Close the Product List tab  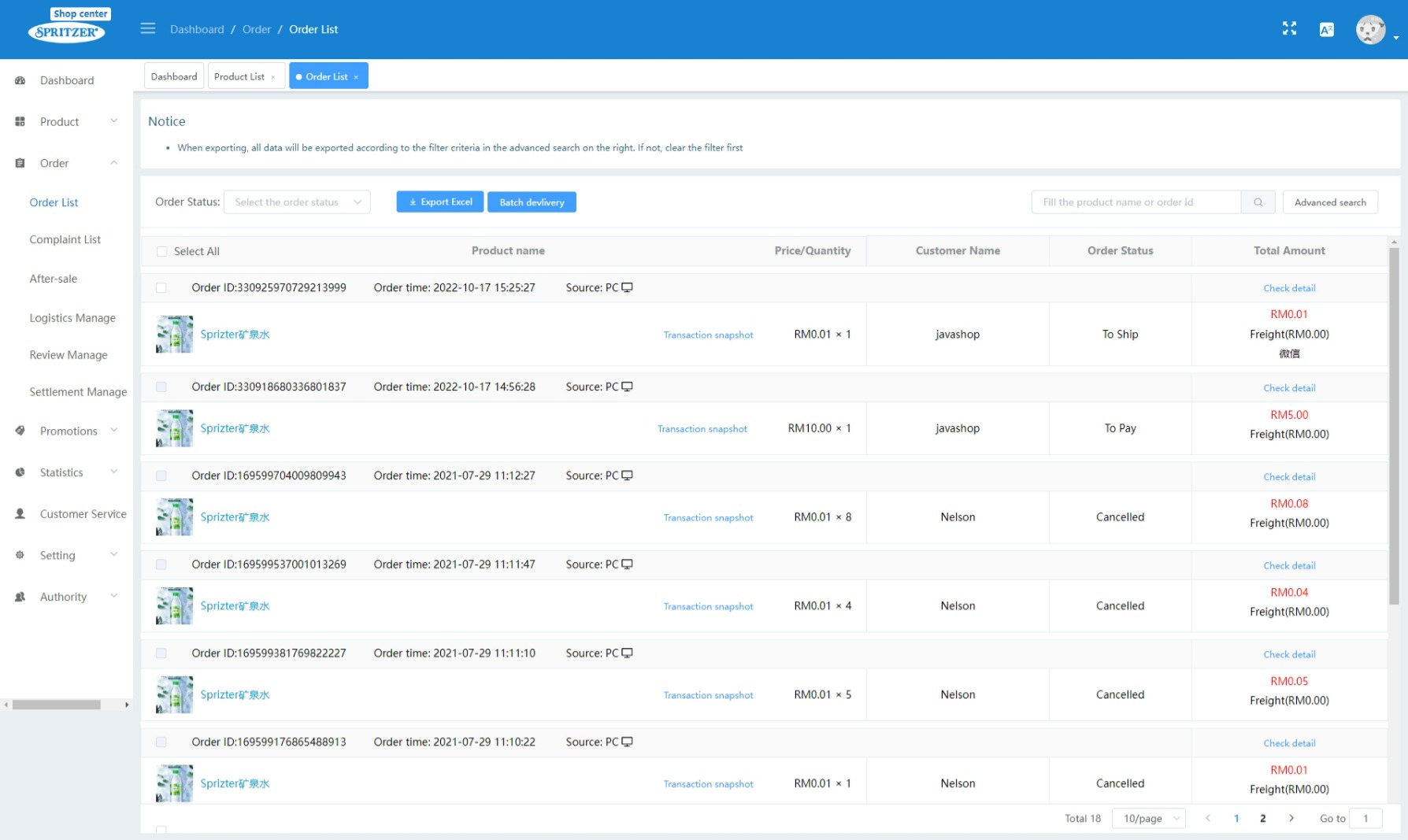pos(273,77)
